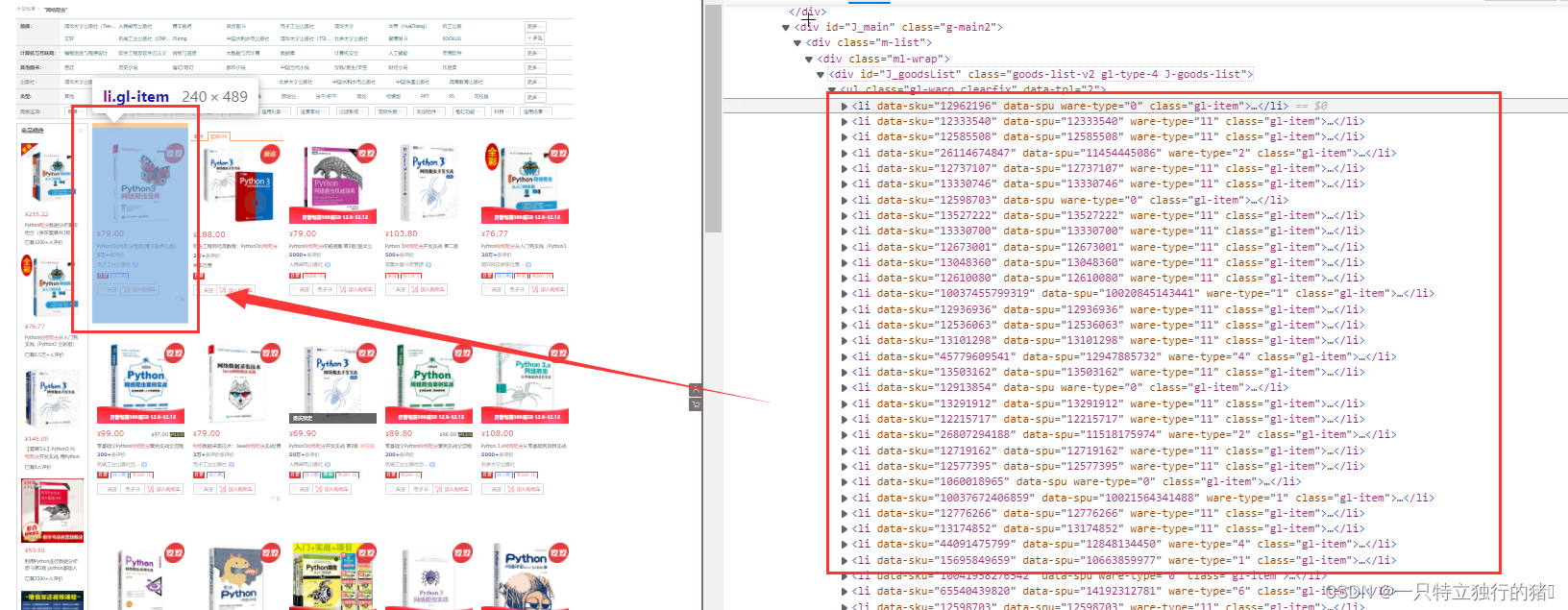Follow the ¥99.00 Python book

[108, 489]
